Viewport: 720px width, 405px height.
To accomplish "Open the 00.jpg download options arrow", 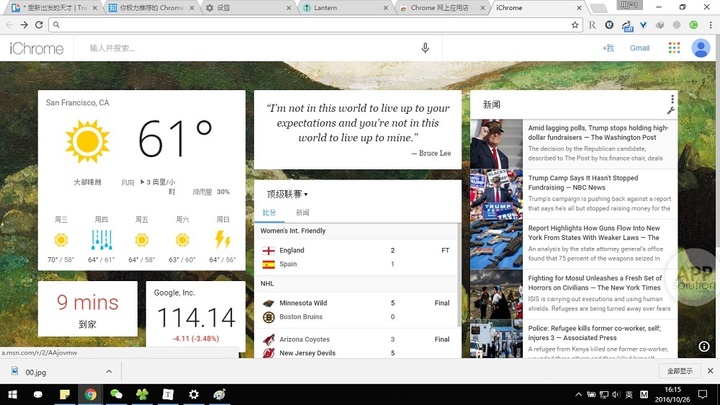I will pyautogui.click(x=109, y=371).
